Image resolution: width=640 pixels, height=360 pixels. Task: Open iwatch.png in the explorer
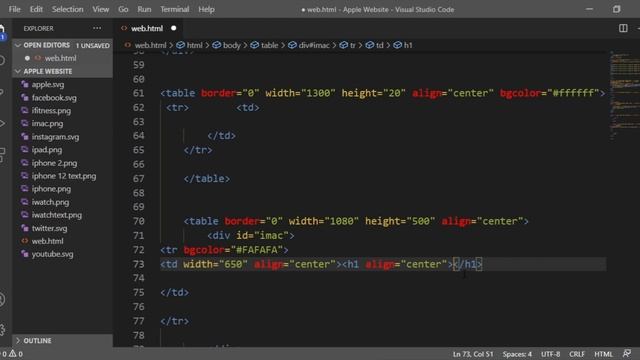[x=62, y=202]
